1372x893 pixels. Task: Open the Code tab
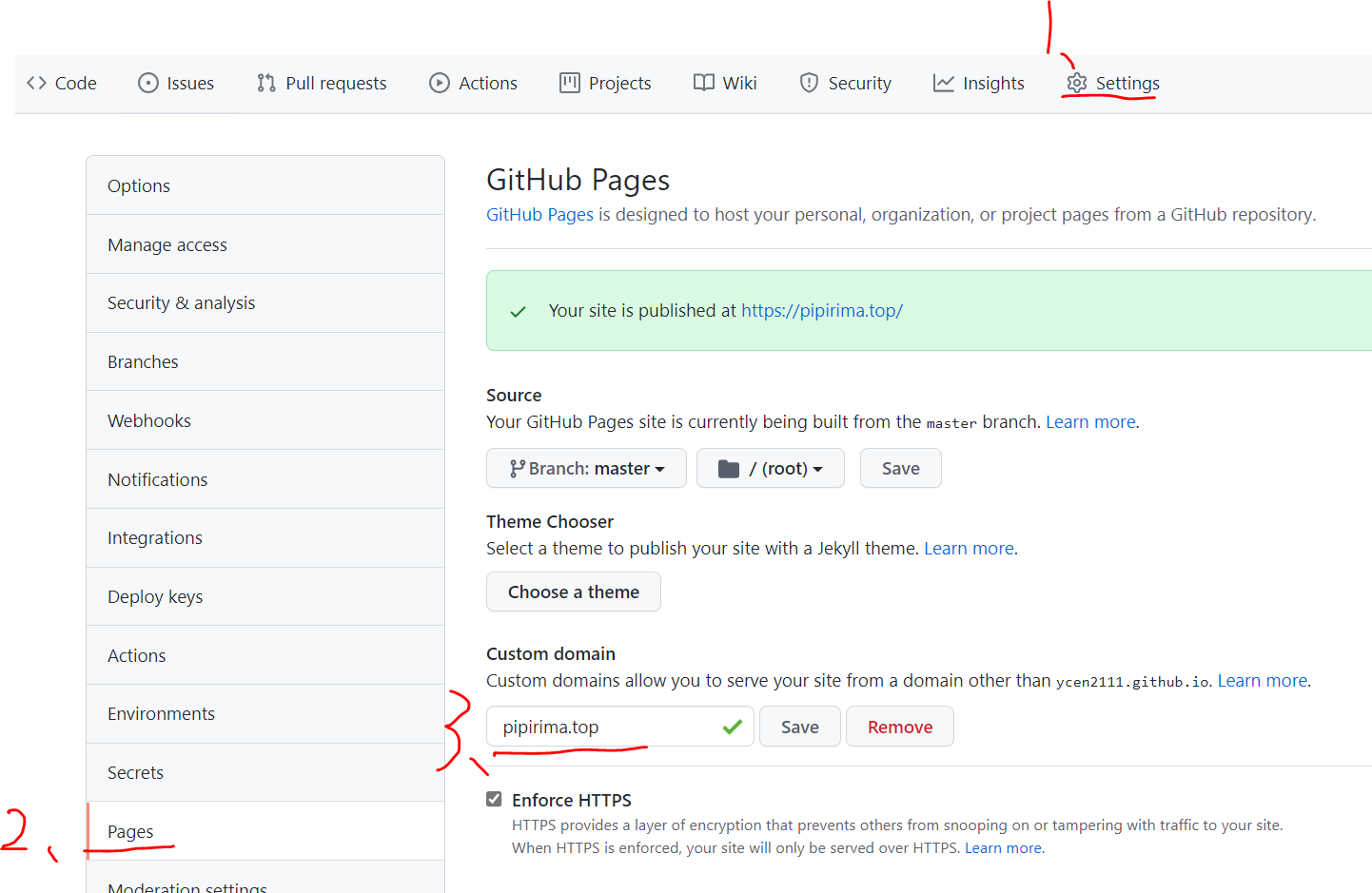[x=62, y=84]
